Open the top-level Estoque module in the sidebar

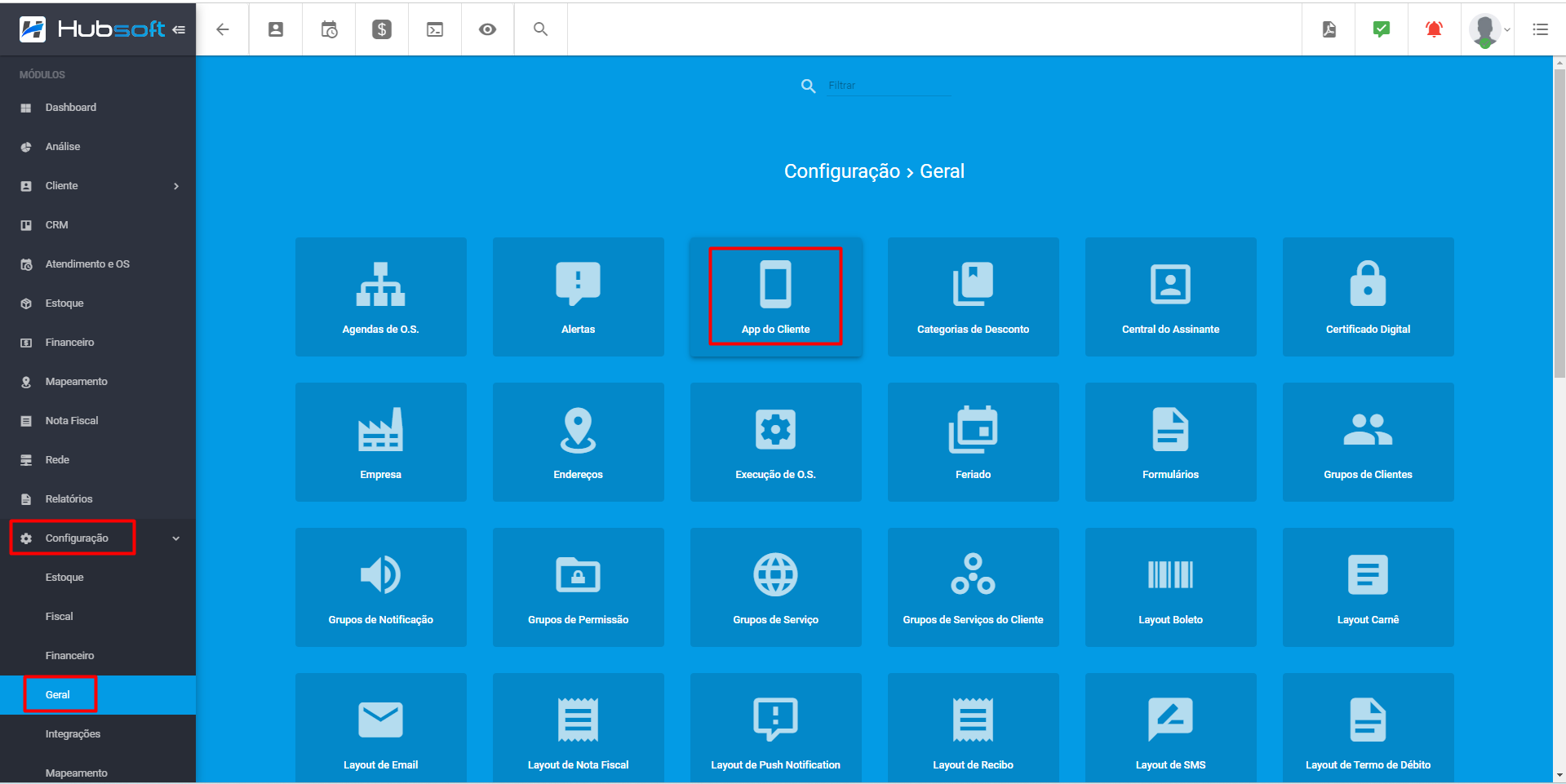click(98, 303)
